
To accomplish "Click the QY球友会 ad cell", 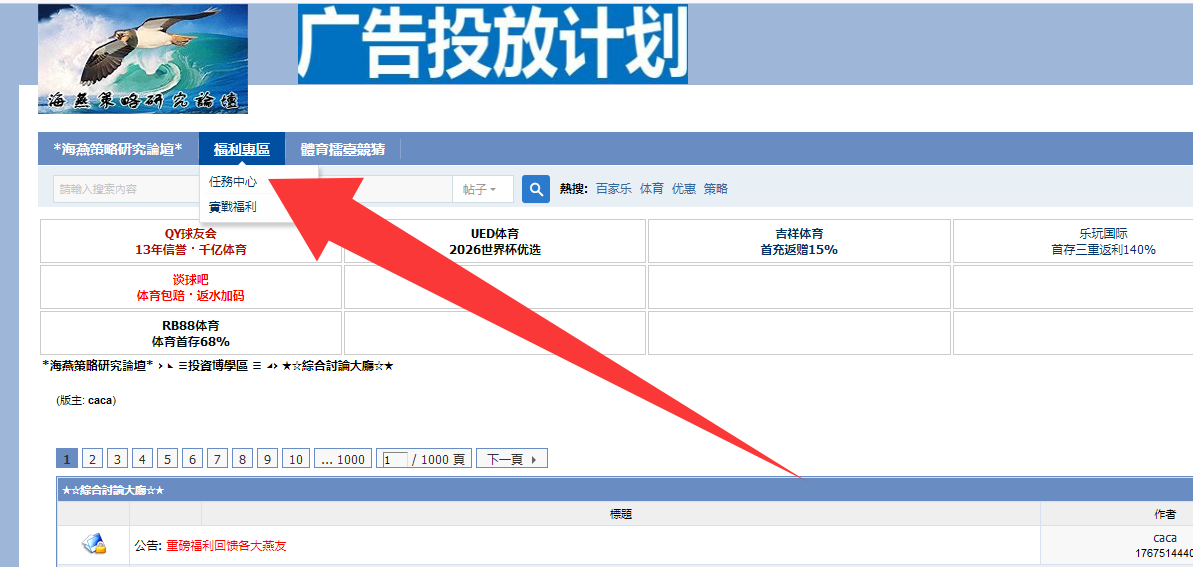I will [190, 241].
